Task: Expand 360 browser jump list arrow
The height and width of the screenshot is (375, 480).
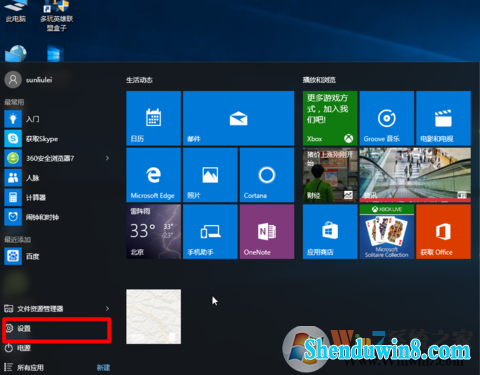Action: (x=107, y=158)
